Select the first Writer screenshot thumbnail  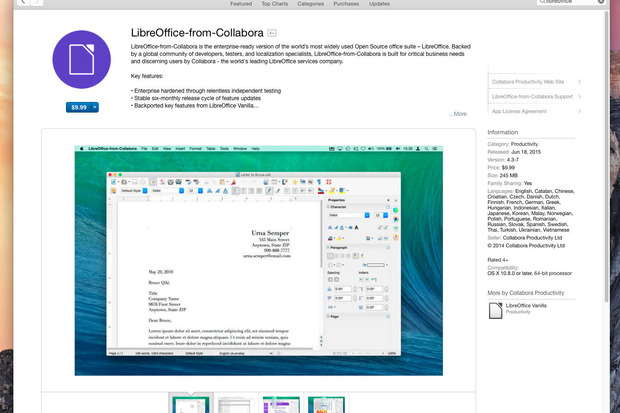pyautogui.click(x=191, y=404)
